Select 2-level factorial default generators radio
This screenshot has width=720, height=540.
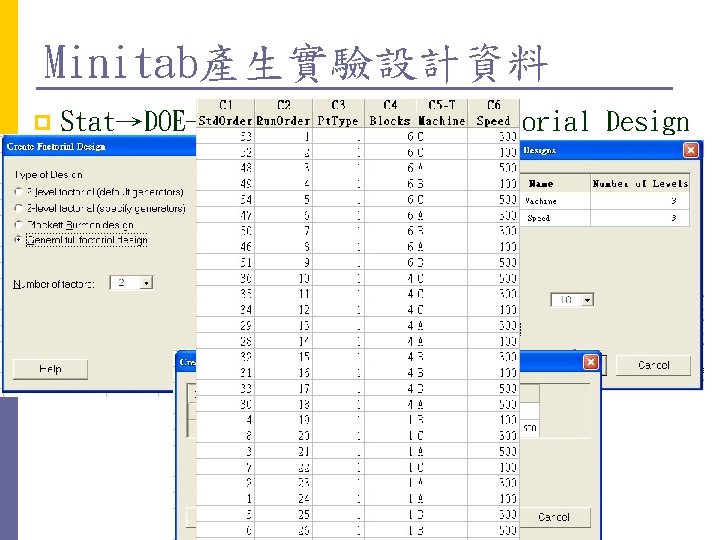coord(18,192)
